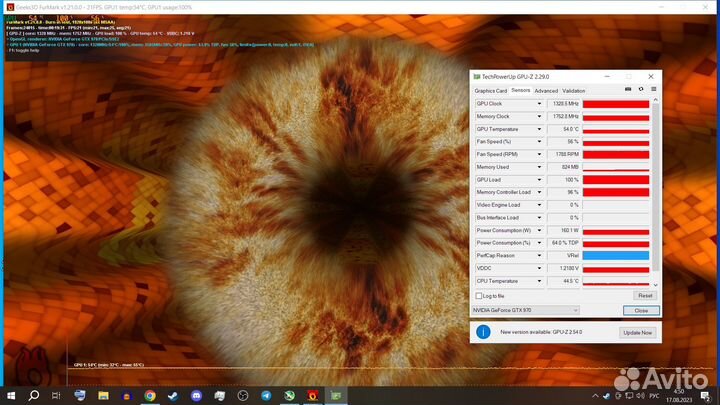Open the GPU Clock sensor dropdown

click(541, 104)
